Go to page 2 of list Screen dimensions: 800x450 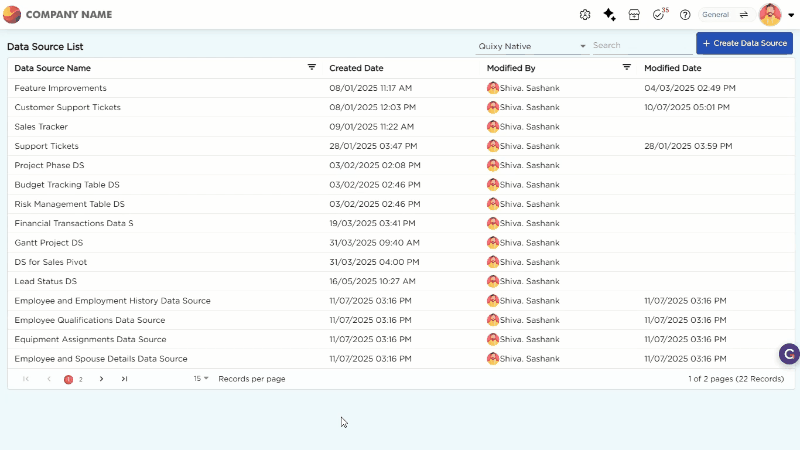pyautogui.click(x=81, y=379)
